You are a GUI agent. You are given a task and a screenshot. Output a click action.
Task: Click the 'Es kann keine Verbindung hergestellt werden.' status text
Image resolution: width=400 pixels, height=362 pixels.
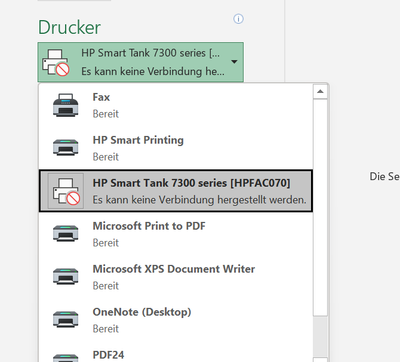[x=199, y=200]
